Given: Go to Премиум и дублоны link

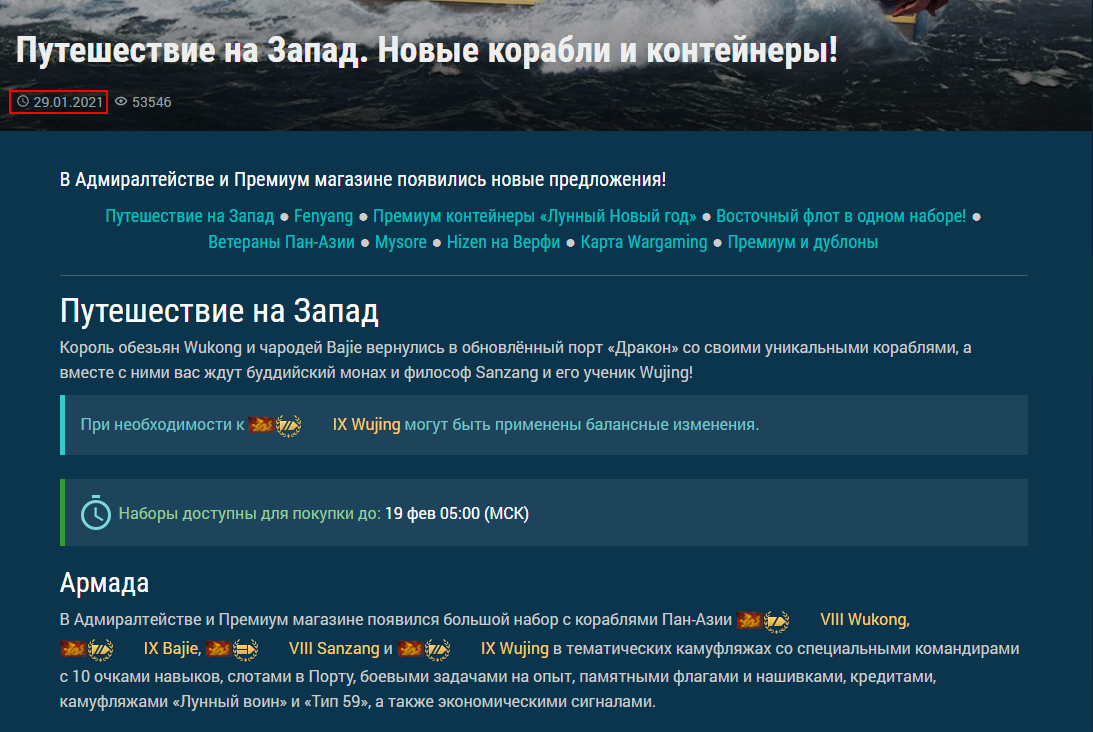Looking at the screenshot, I should [x=803, y=242].
